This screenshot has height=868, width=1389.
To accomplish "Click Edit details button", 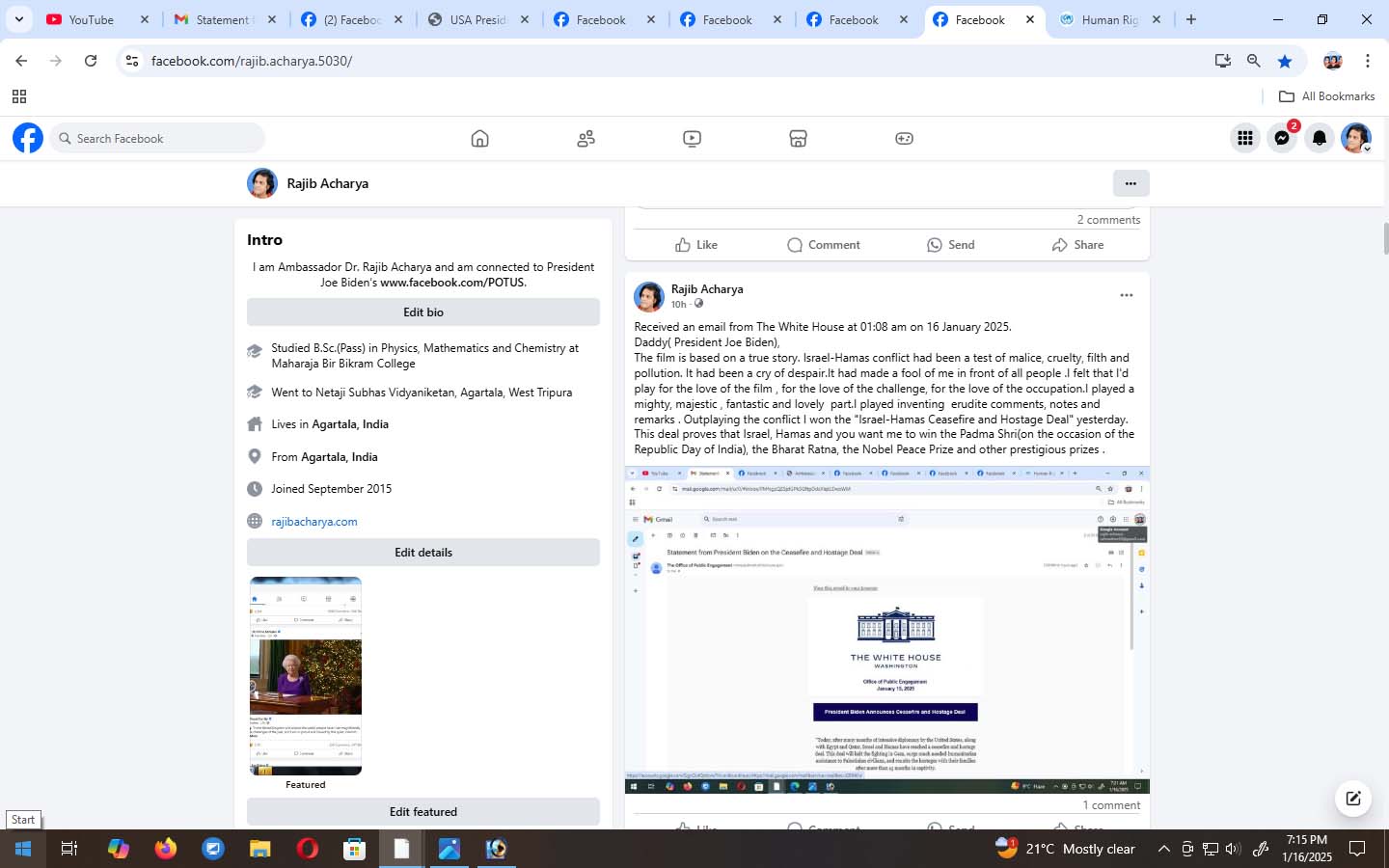I will [x=423, y=553].
